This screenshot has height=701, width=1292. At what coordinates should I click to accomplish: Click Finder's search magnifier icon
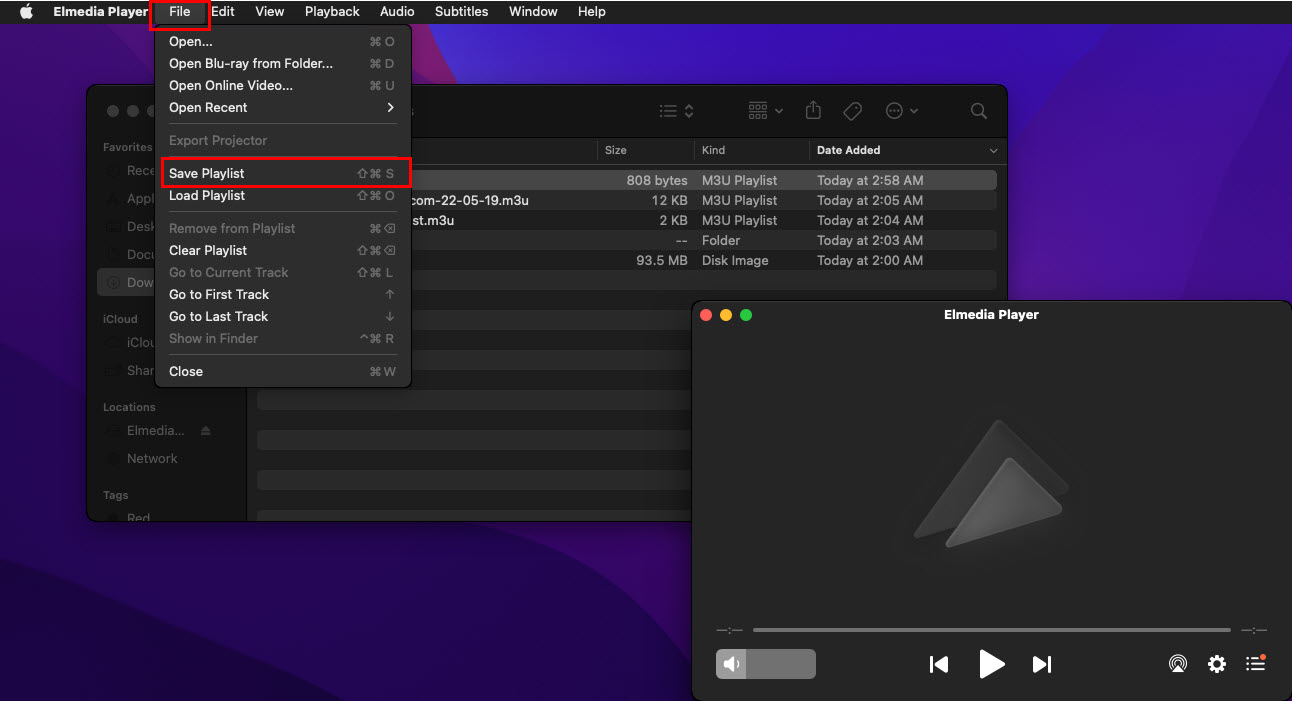pyautogui.click(x=979, y=111)
